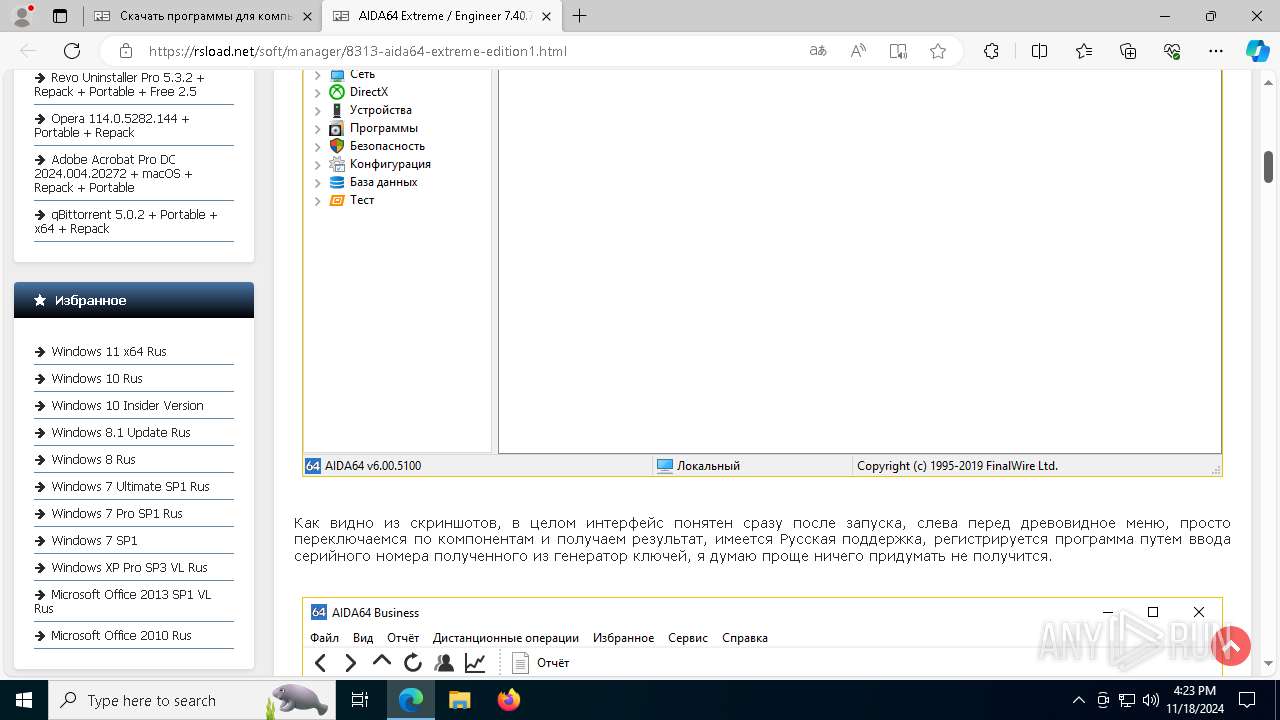Open qBittorrent 5.0.2 link
1280x720 pixels.
pyautogui.click(x=127, y=222)
